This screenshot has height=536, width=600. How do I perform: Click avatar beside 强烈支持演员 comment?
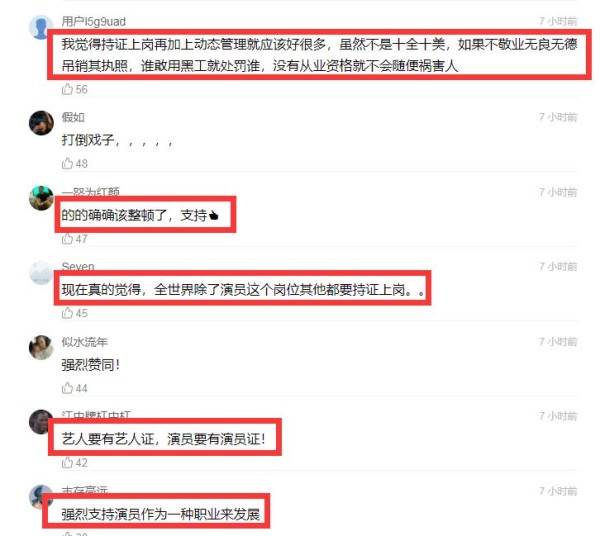coord(41,496)
